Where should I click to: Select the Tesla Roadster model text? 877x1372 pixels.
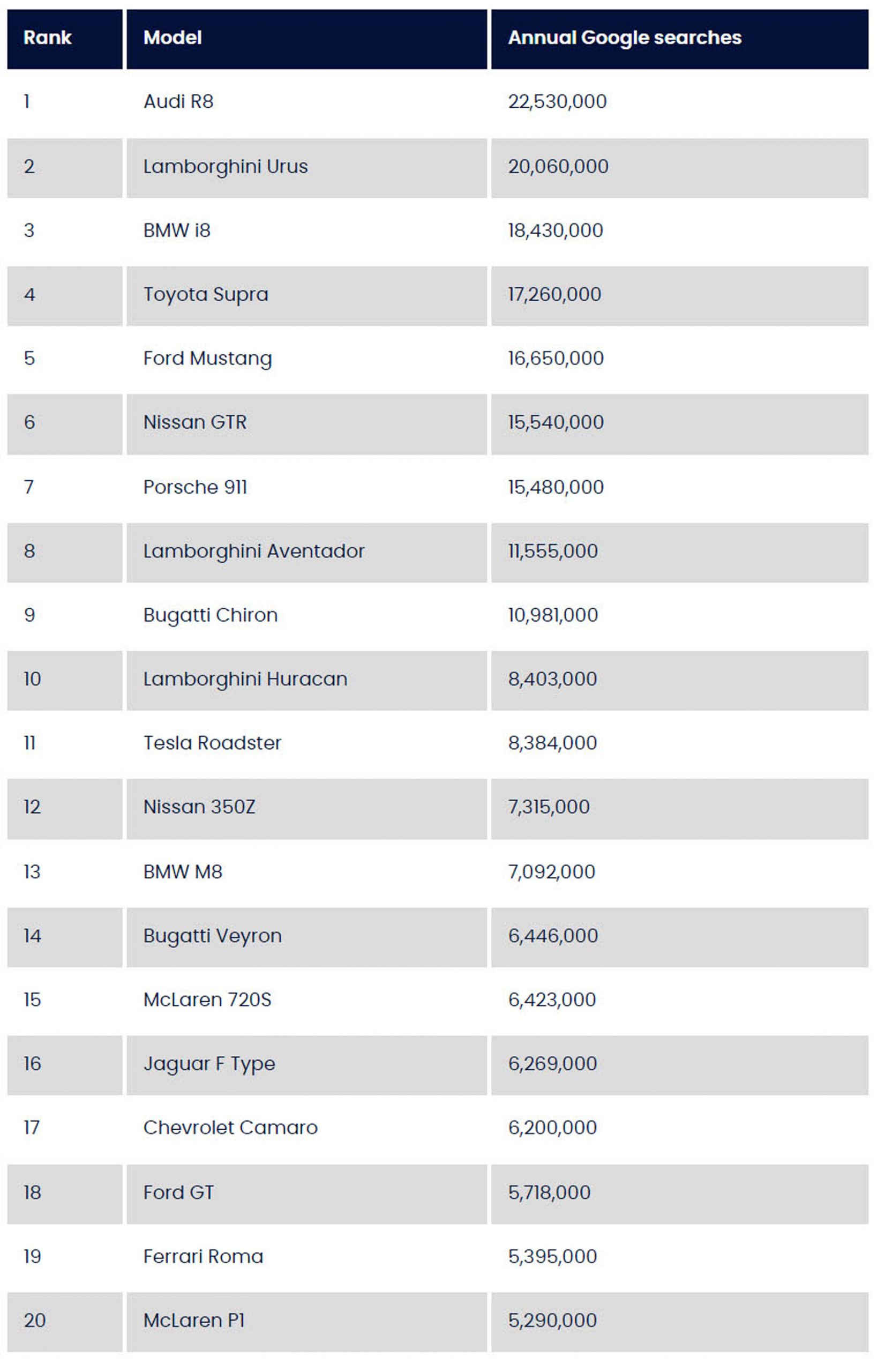point(212,743)
